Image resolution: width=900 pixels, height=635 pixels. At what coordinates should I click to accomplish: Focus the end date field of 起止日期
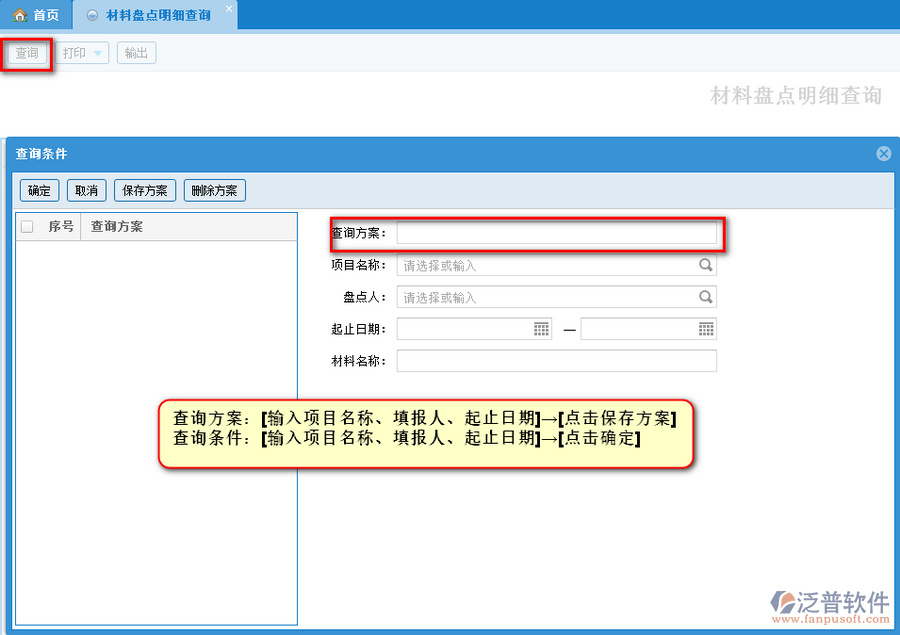tap(649, 329)
